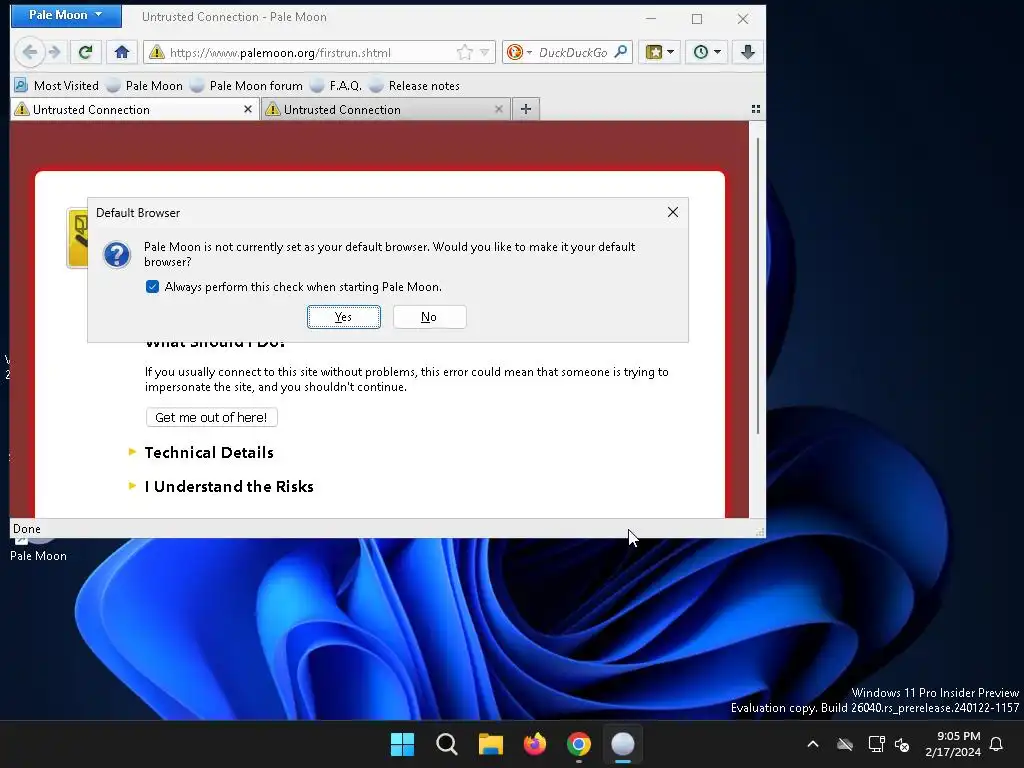Viewport: 1024px width, 768px height.
Task: Click the question mark dialog icon
Action: 117,255
